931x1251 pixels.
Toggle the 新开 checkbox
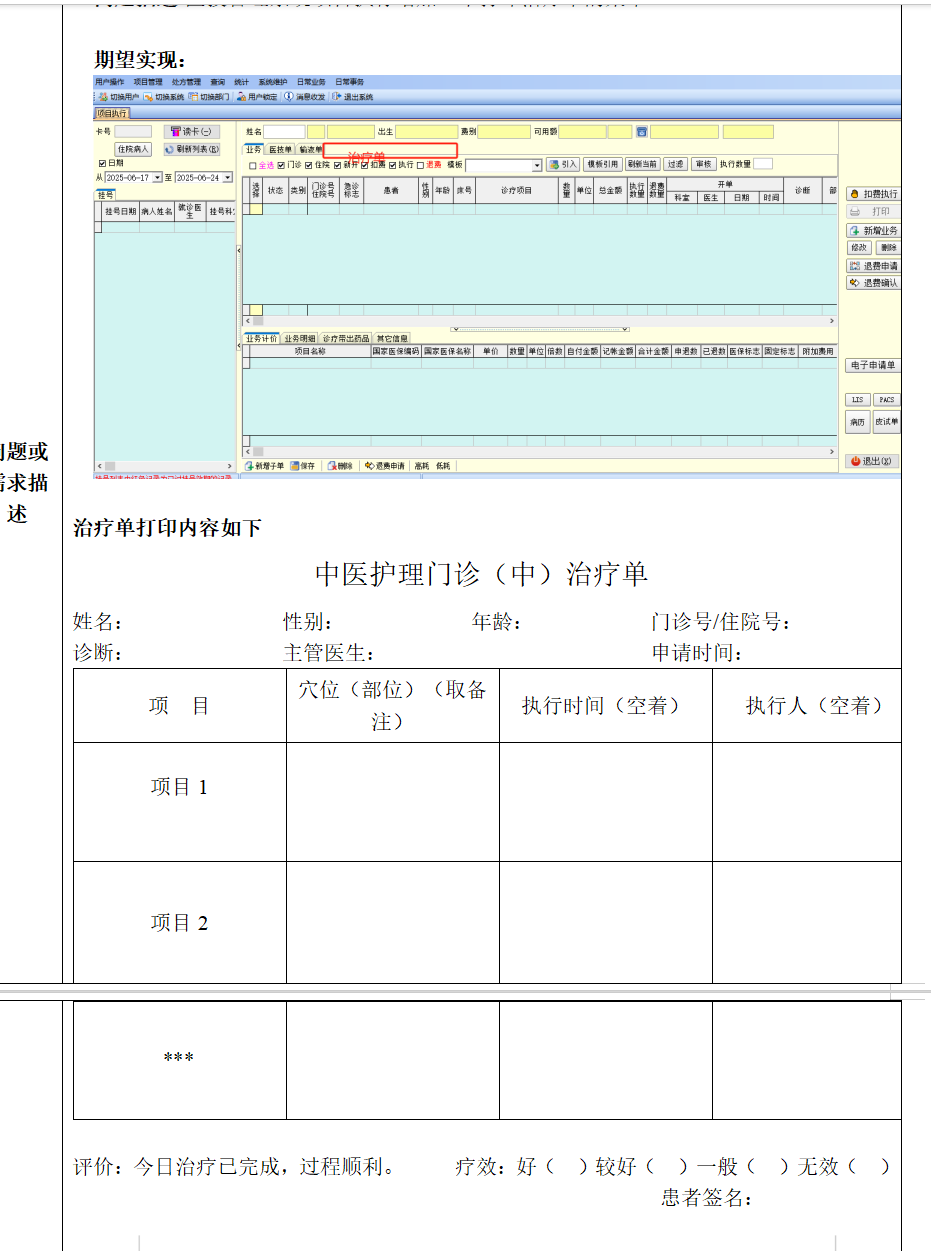[338, 165]
